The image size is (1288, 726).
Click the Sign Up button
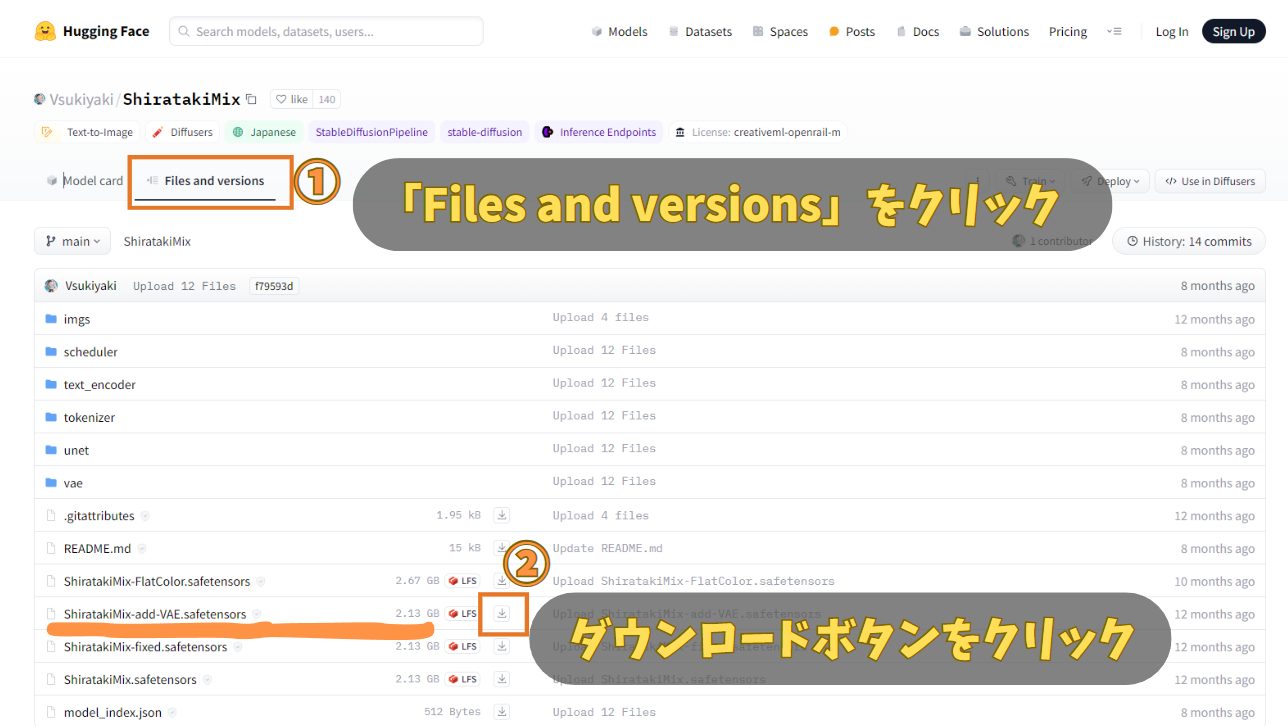point(1233,31)
